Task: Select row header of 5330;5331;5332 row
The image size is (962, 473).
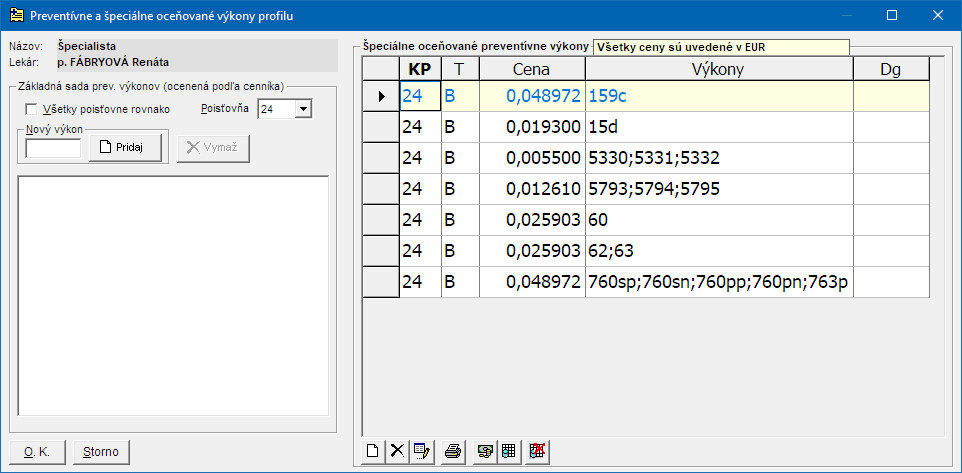Action: pyautogui.click(x=381, y=158)
